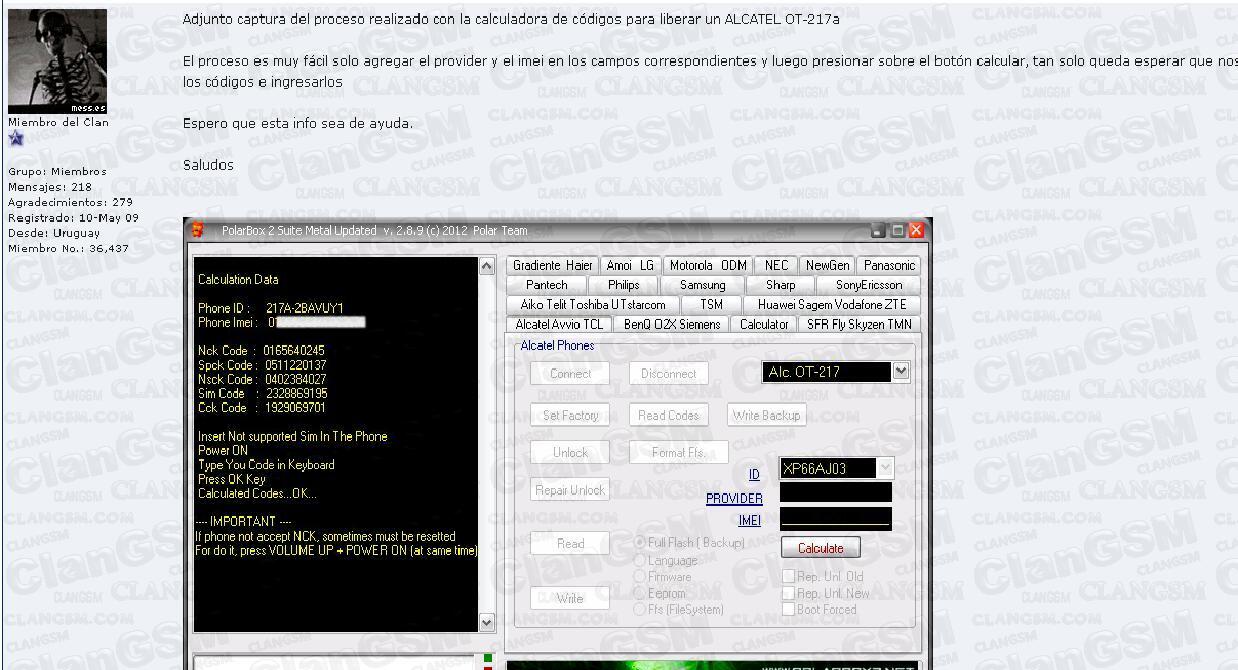Click the Disconnect button
Screen dimensions: 1238x670
[668, 374]
